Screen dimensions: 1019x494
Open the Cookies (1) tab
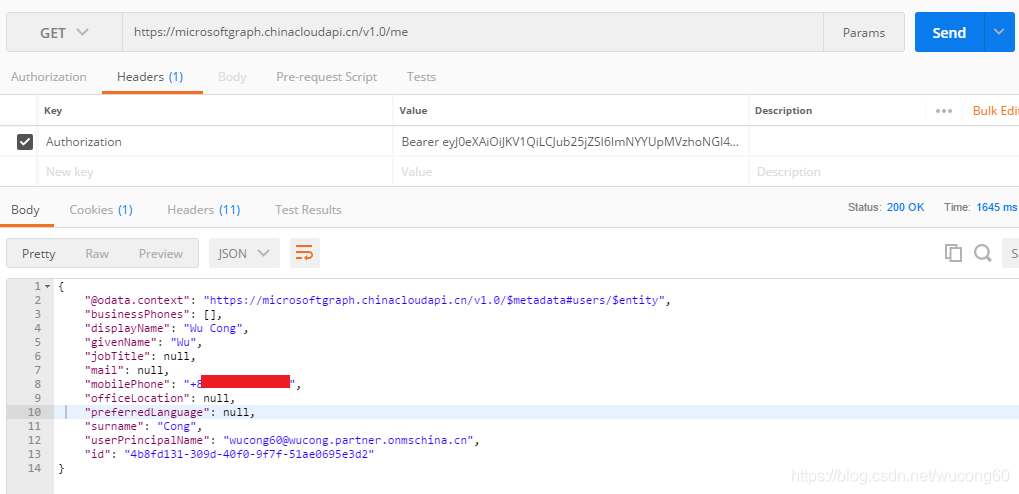[x=101, y=209]
